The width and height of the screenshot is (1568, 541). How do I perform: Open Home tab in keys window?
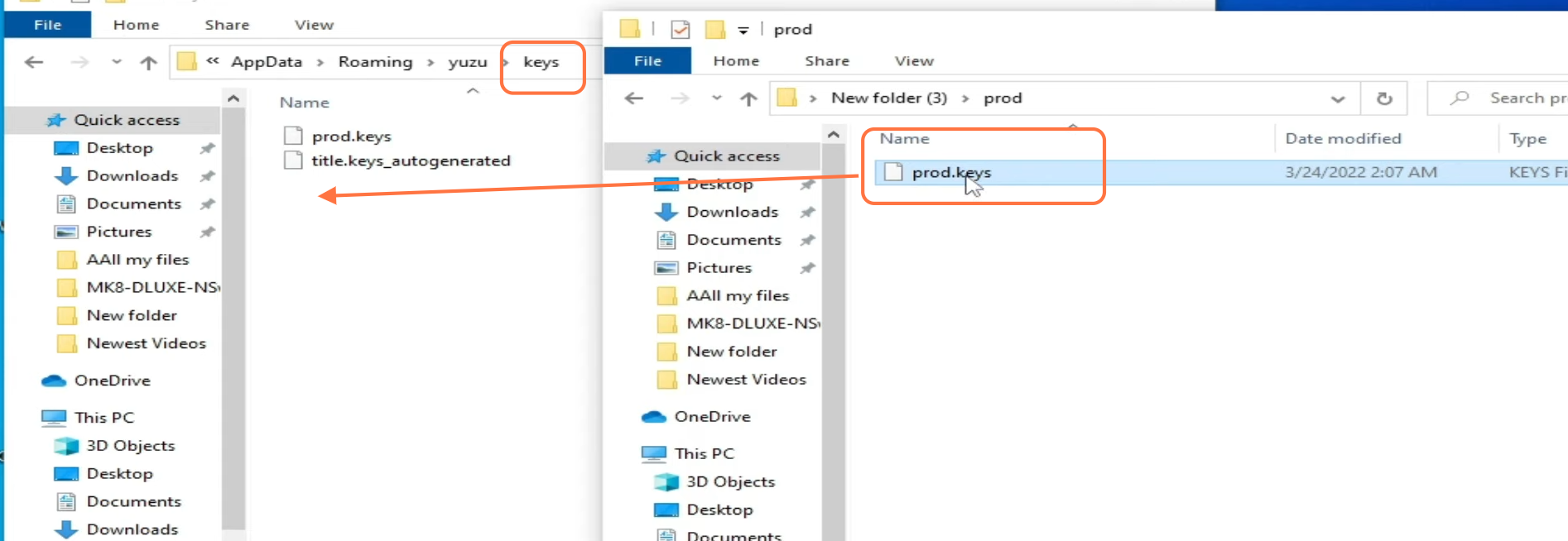pyautogui.click(x=136, y=25)
